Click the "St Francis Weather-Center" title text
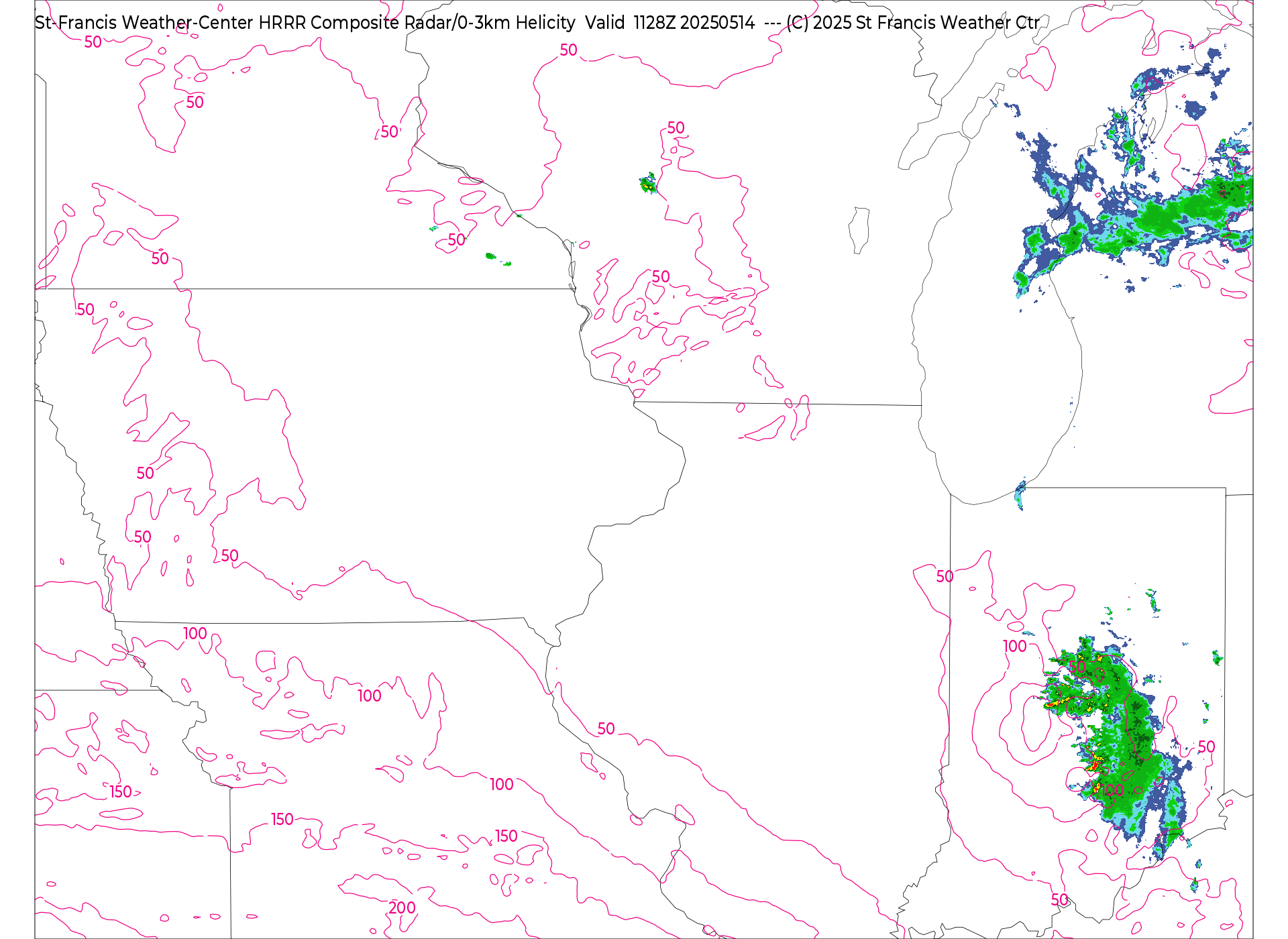The width and height of the screenshot is (1288, 939). (144, 23)
